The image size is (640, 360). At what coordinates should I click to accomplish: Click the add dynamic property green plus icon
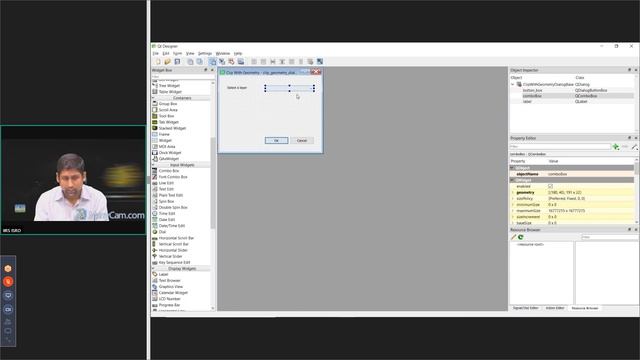pyautogui.click(x=616, y=147)
